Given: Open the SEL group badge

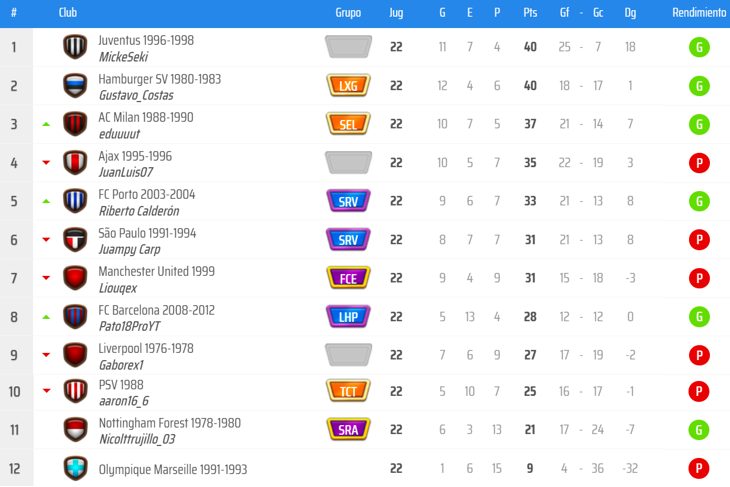Looking at the screenshot, I should point(348,124).
